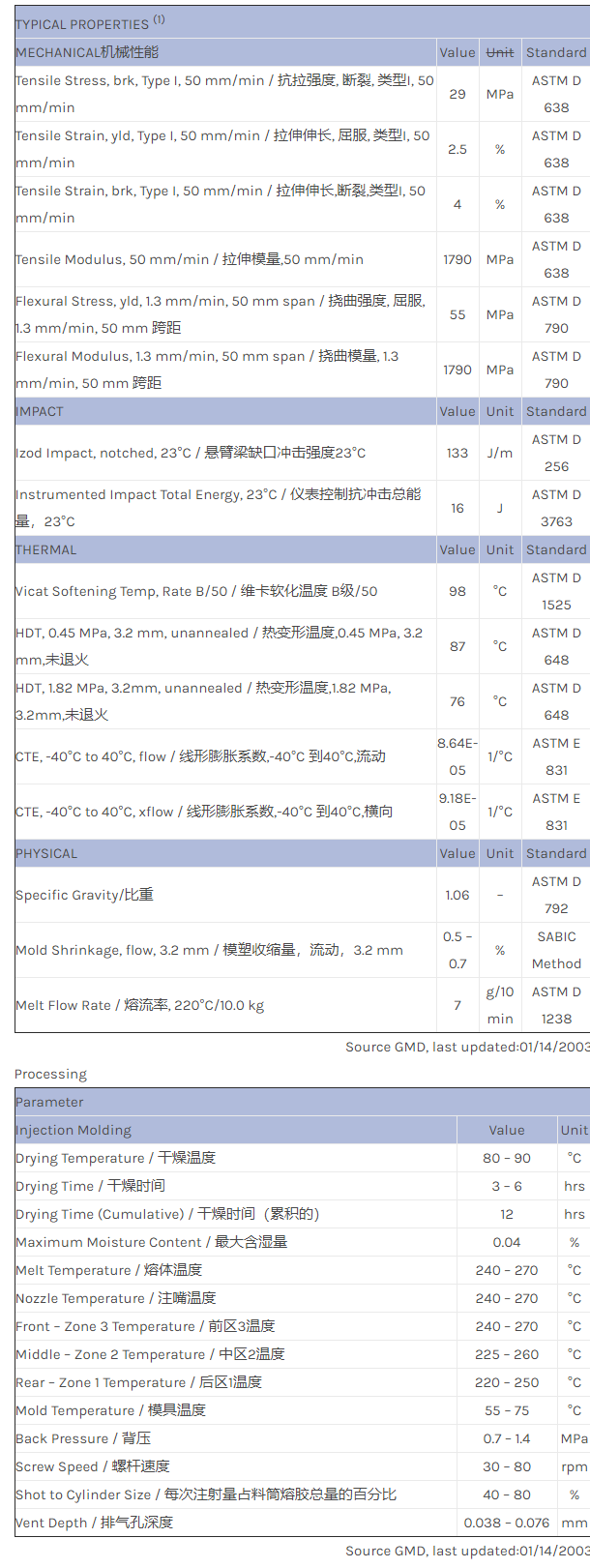
Task: Select the PHYSICAL section header
Action: coord(46,853)
